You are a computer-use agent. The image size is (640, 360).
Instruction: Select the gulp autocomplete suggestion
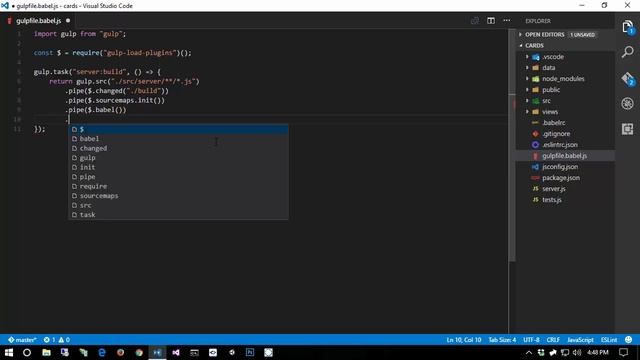178,158
